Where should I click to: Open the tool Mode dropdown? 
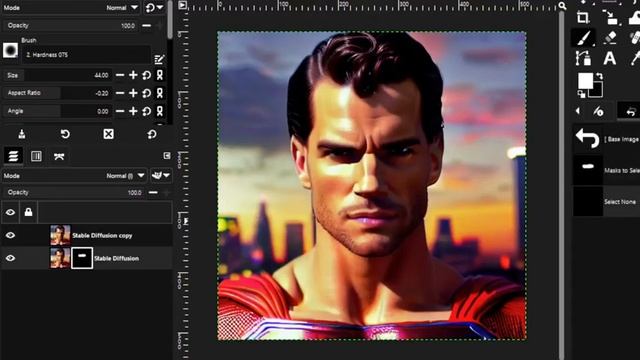click(71, 7)
